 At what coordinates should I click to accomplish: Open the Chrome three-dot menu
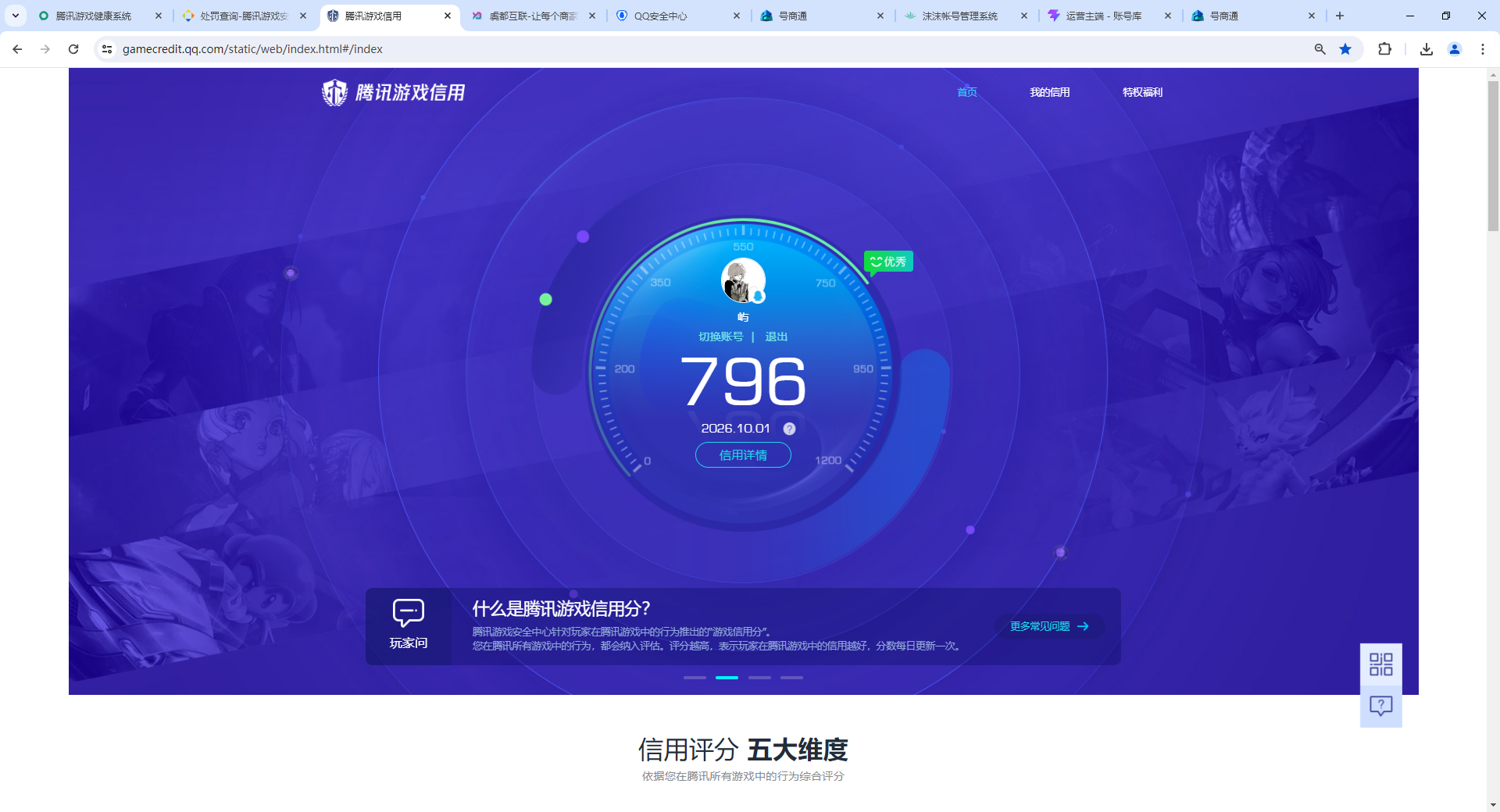click(1483, 49)
